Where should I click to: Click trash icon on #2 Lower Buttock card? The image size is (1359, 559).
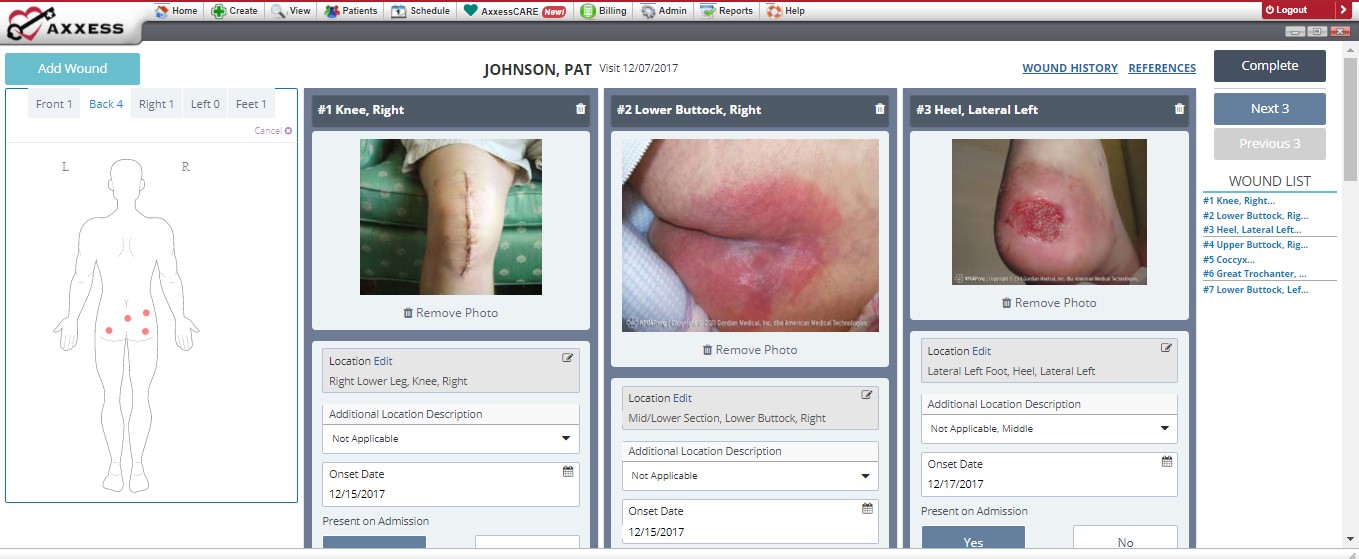[880, 110]
